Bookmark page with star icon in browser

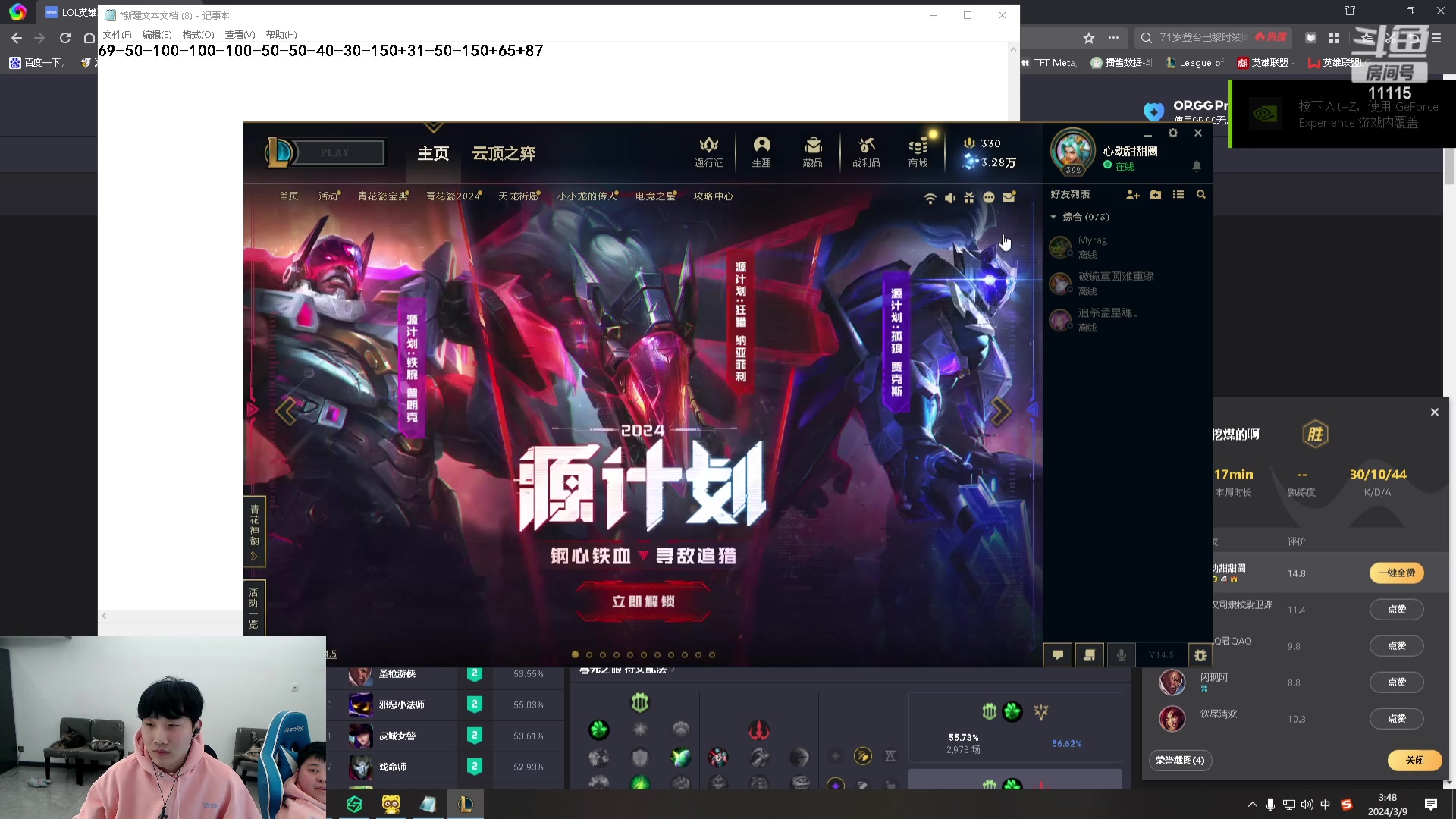click(x=1089, y=38)
